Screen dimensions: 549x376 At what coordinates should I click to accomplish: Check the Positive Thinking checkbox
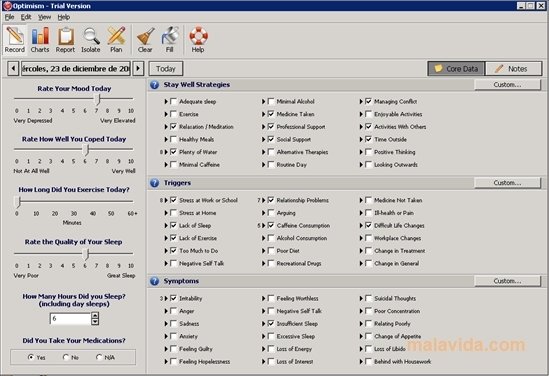368,152
